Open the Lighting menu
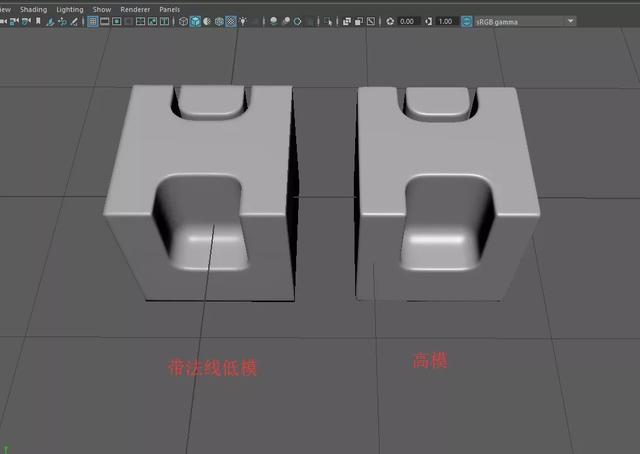 pos(70,9)
